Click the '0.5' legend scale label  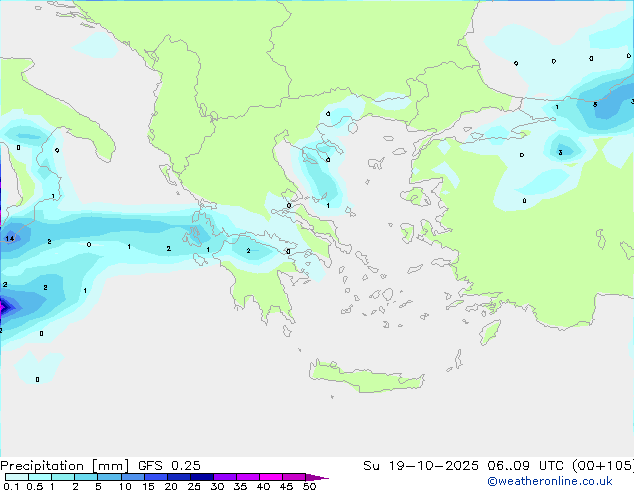click(35, 486)
